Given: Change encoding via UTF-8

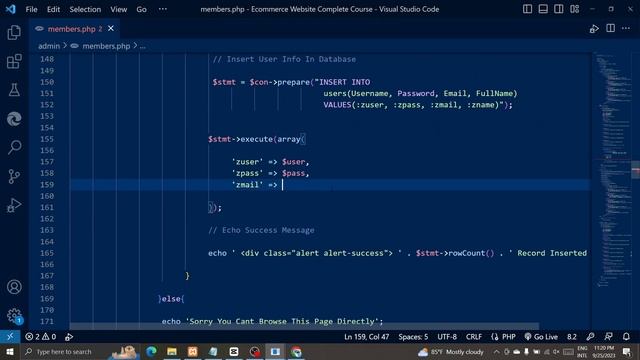Looking at the screenshot, I should coord(447,337).
